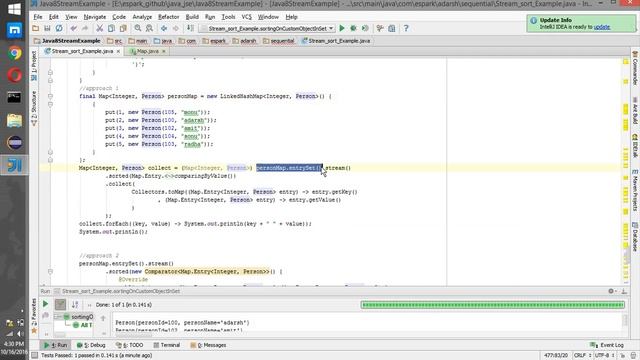Open the 6: TODO tool window
Image resolution: width=640 pixels, height=360 pixels.
click(x=129, y=345)
